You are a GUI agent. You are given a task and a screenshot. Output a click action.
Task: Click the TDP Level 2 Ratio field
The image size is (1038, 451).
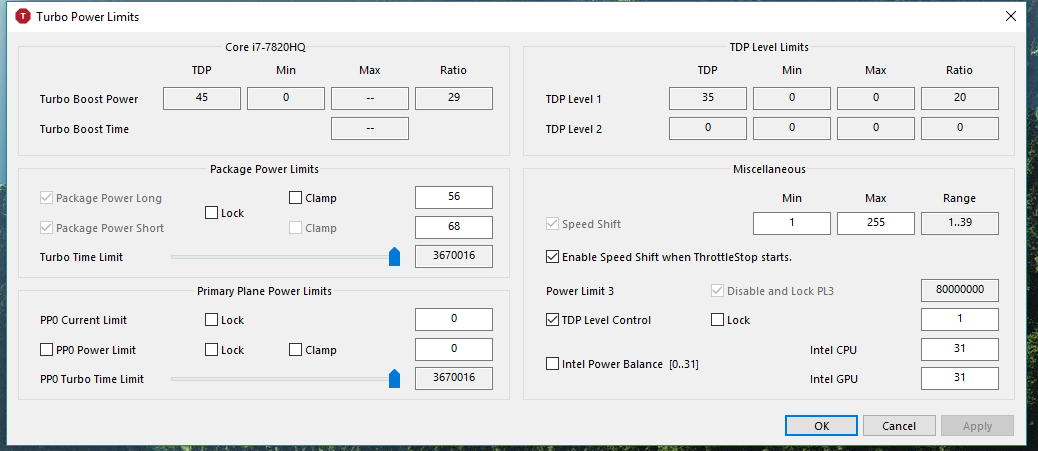coord(960,128)
